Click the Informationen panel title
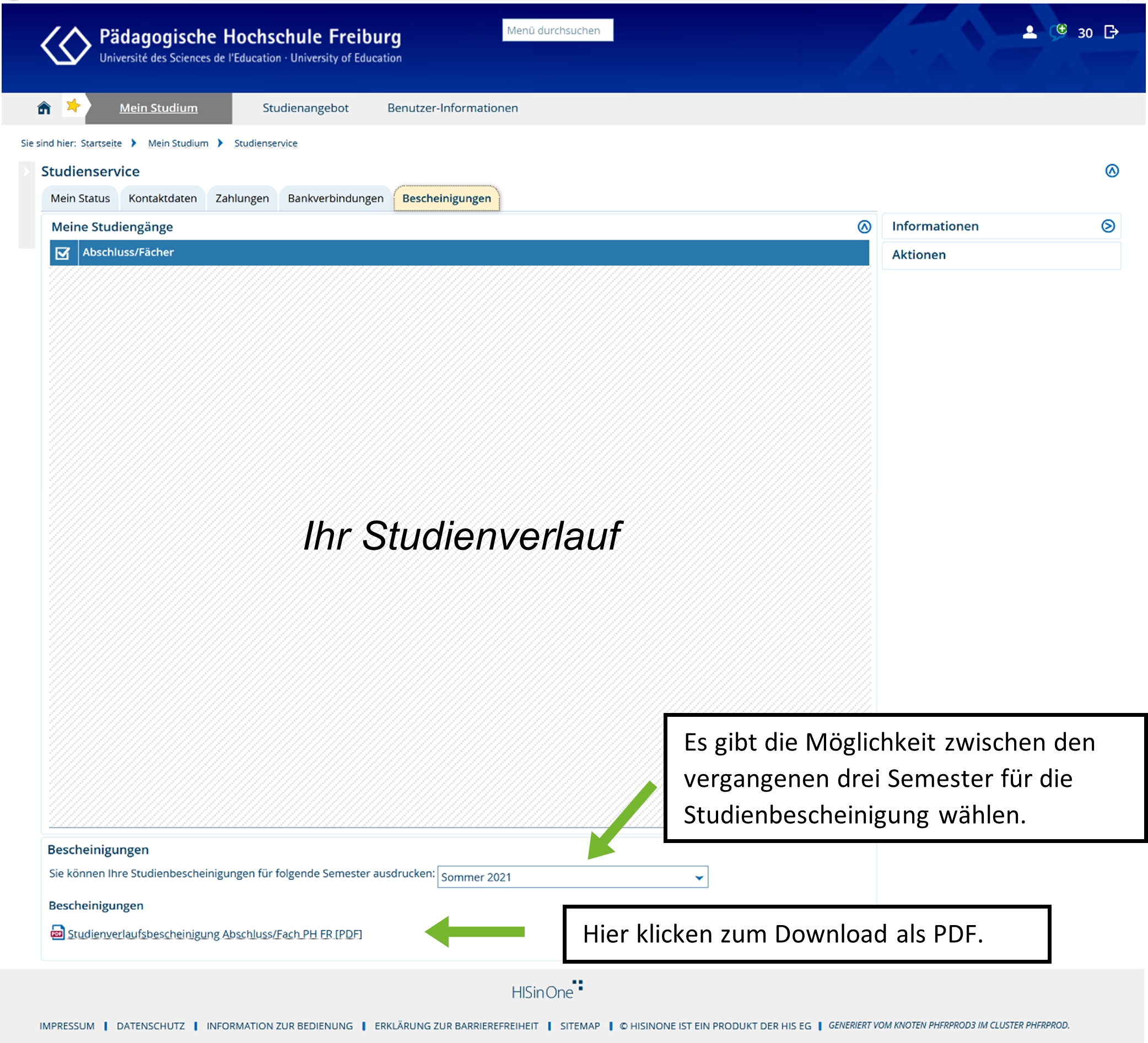The height and width of the screenshot is (1043, 1148). [x=935, y=226]
